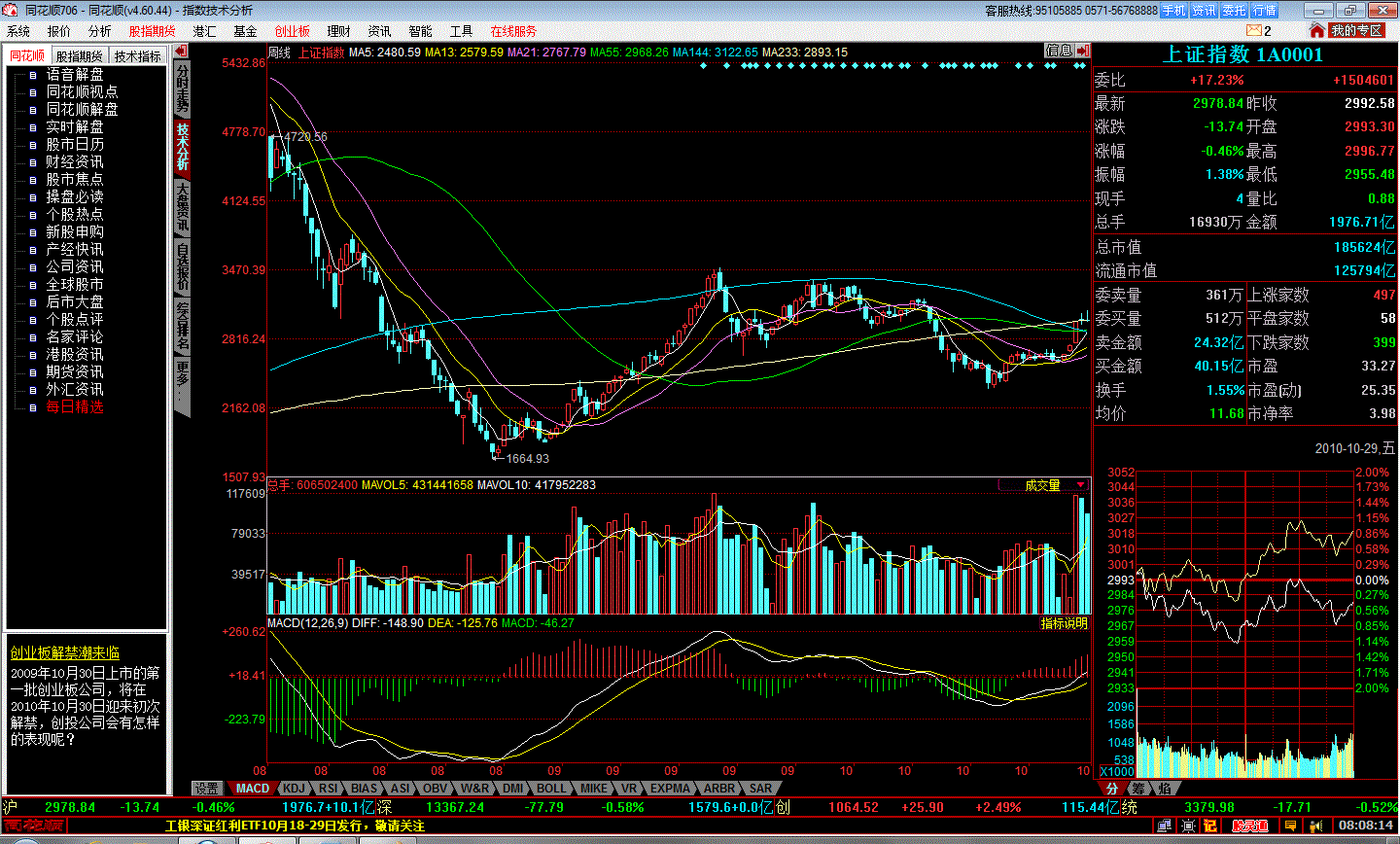
Task: Open 新股申购 in the sidebar list
Action: click(75, 232)
